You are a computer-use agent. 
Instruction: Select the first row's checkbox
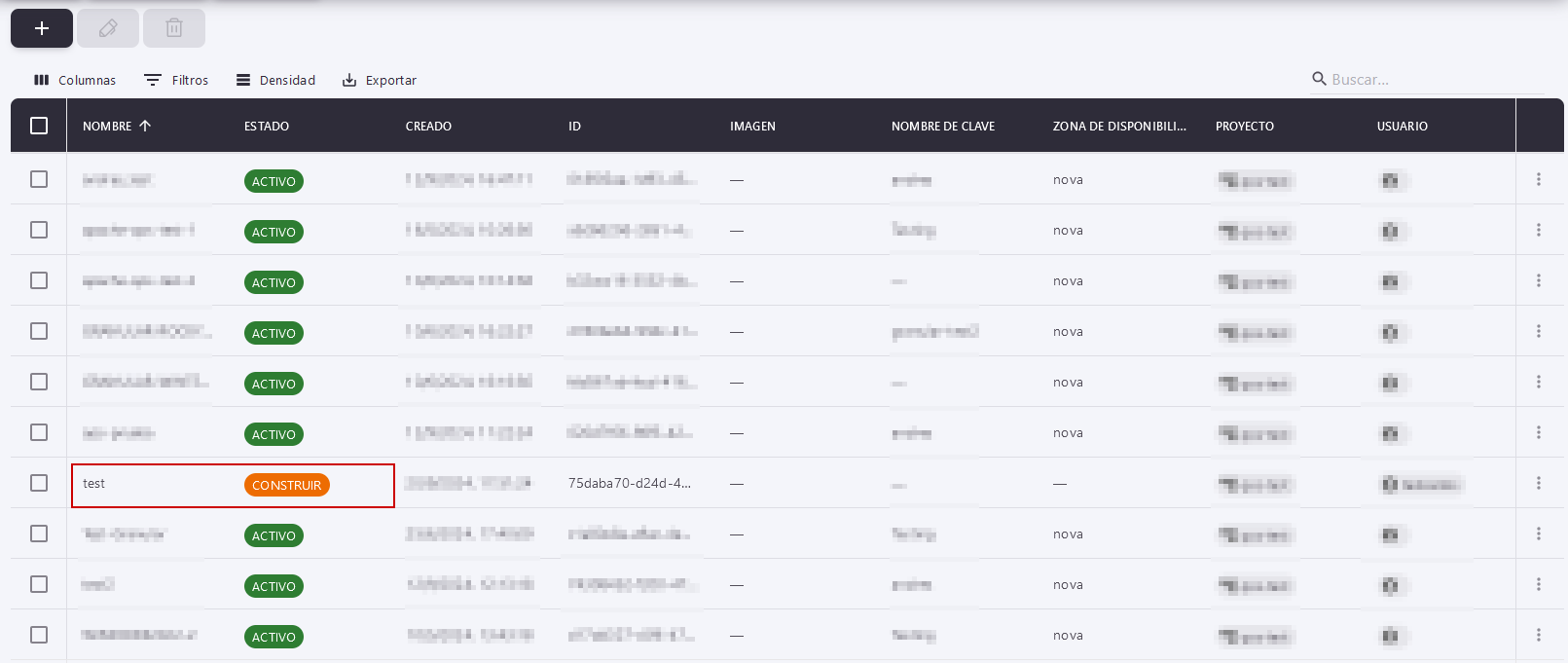pos(39,179)
